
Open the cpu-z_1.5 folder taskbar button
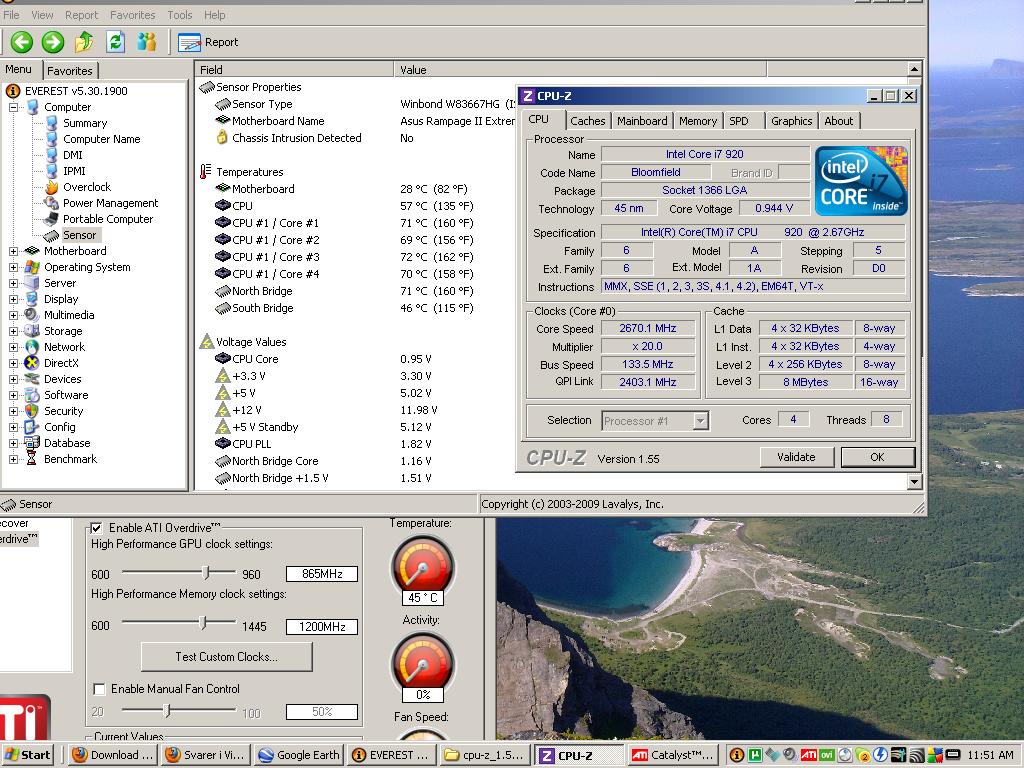(x=487, y=755)
